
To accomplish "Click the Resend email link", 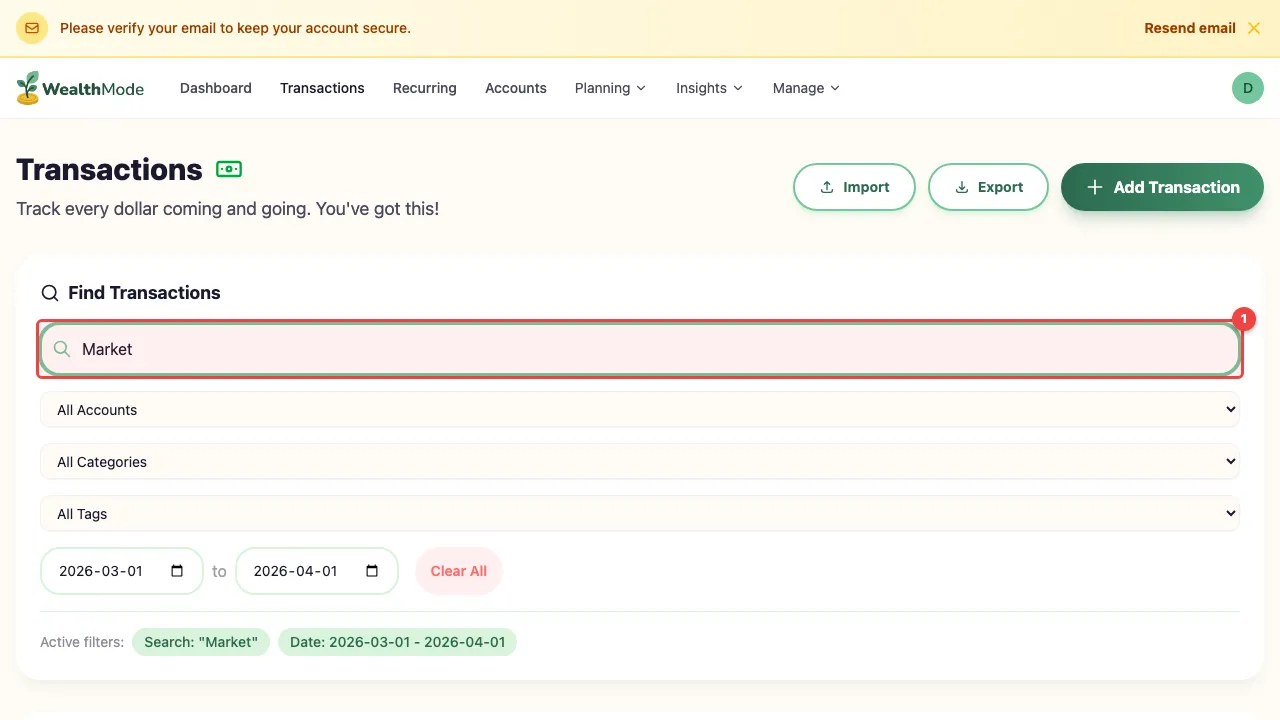I will click(x=1189, y=27).
